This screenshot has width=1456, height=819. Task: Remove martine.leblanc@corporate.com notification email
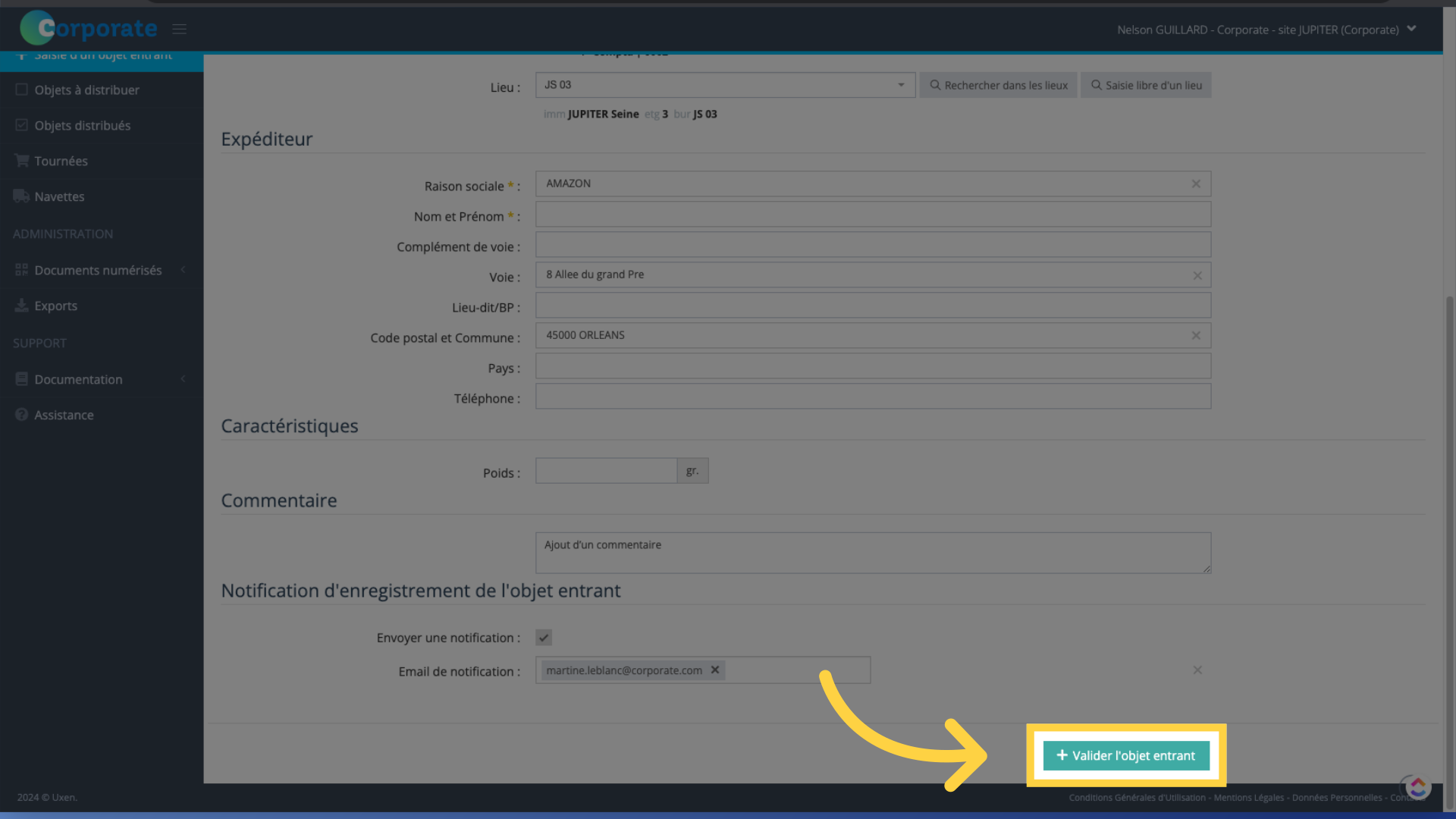pyautogui.click(x=716, y=670)
